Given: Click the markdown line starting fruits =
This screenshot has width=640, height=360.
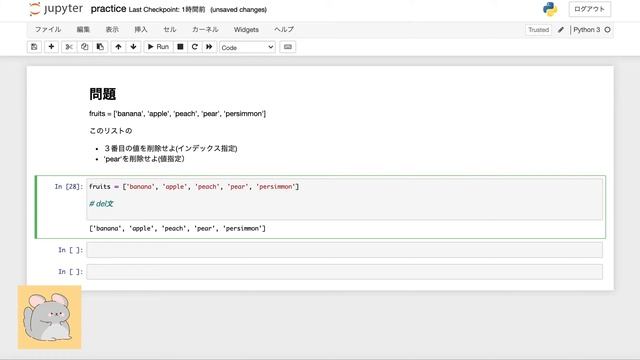Looking at the screenshot, I should tap(178, 114).
